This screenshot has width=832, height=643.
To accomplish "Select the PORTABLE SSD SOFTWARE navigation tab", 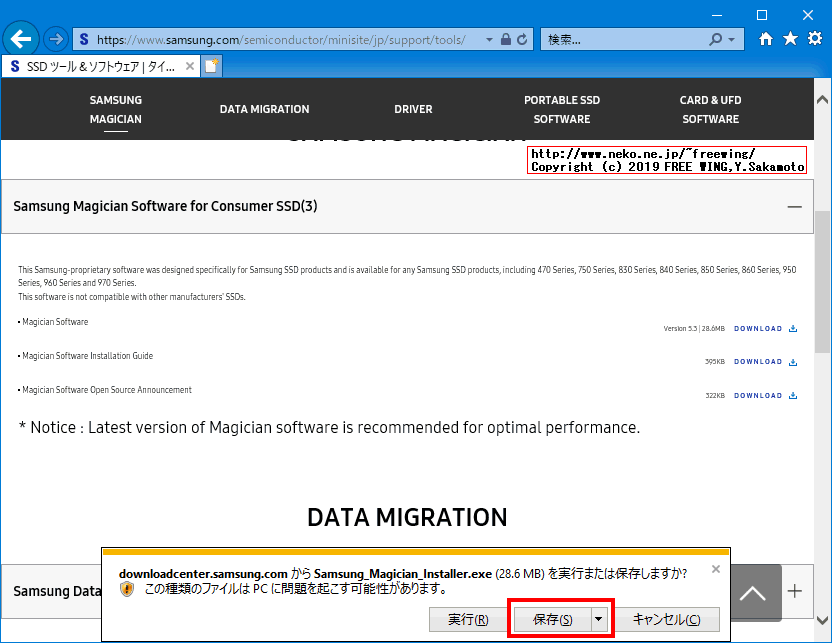I will (x=562, y=109).
